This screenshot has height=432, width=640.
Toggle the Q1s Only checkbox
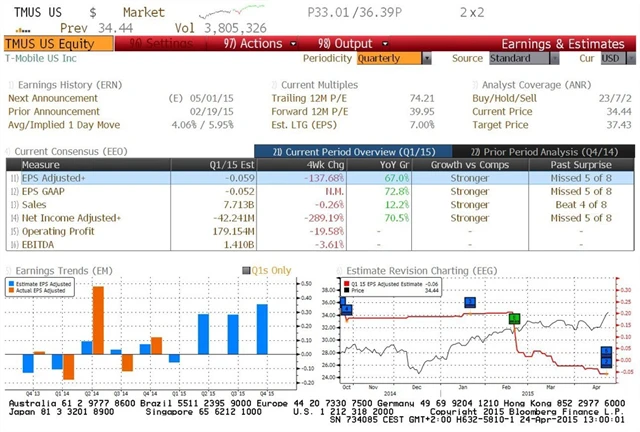click(246, 270)
